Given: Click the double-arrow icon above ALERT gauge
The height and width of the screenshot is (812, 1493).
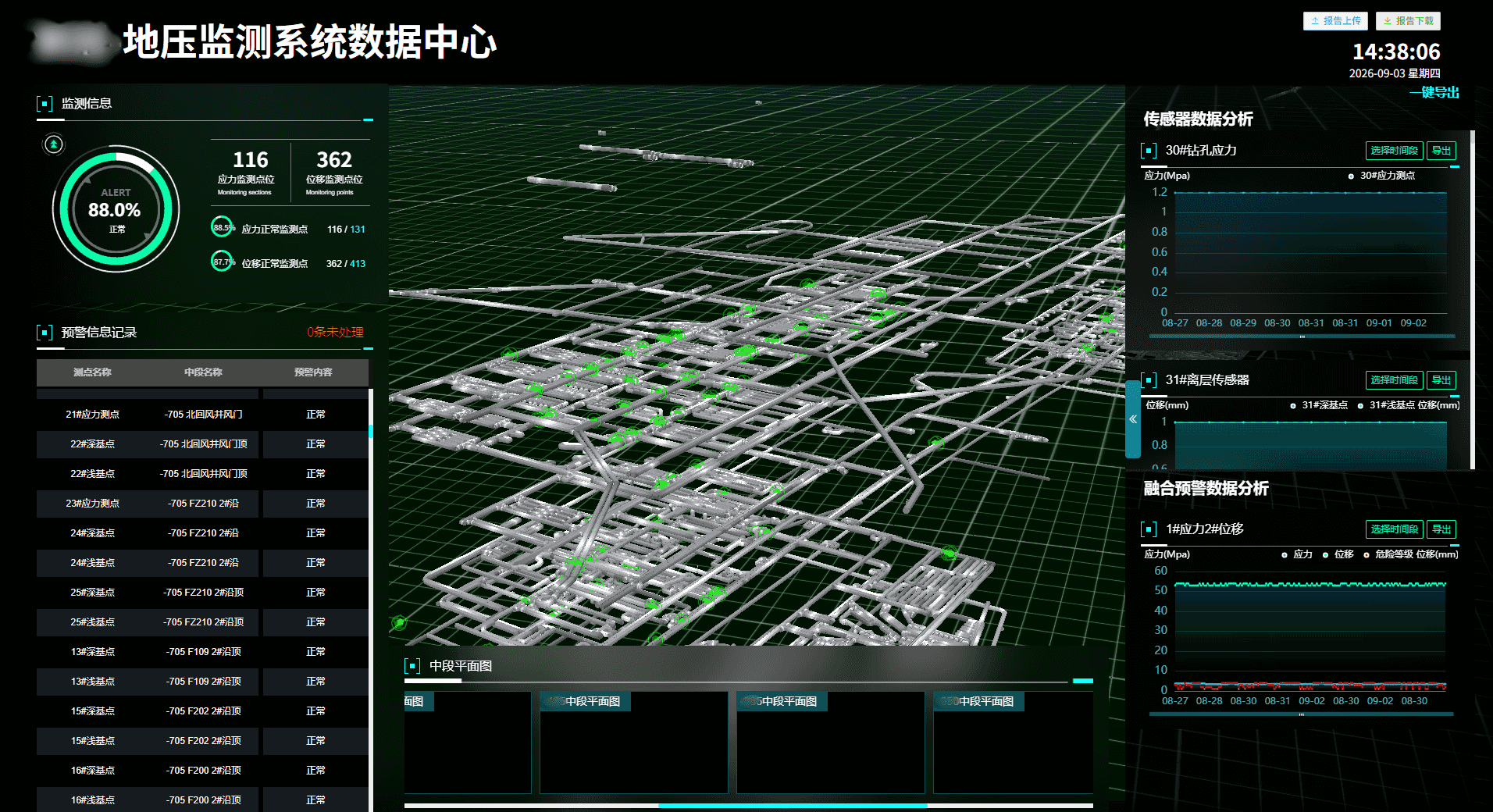Looking at the screenshot, I should pyautogui.click(x=54, y=144).
